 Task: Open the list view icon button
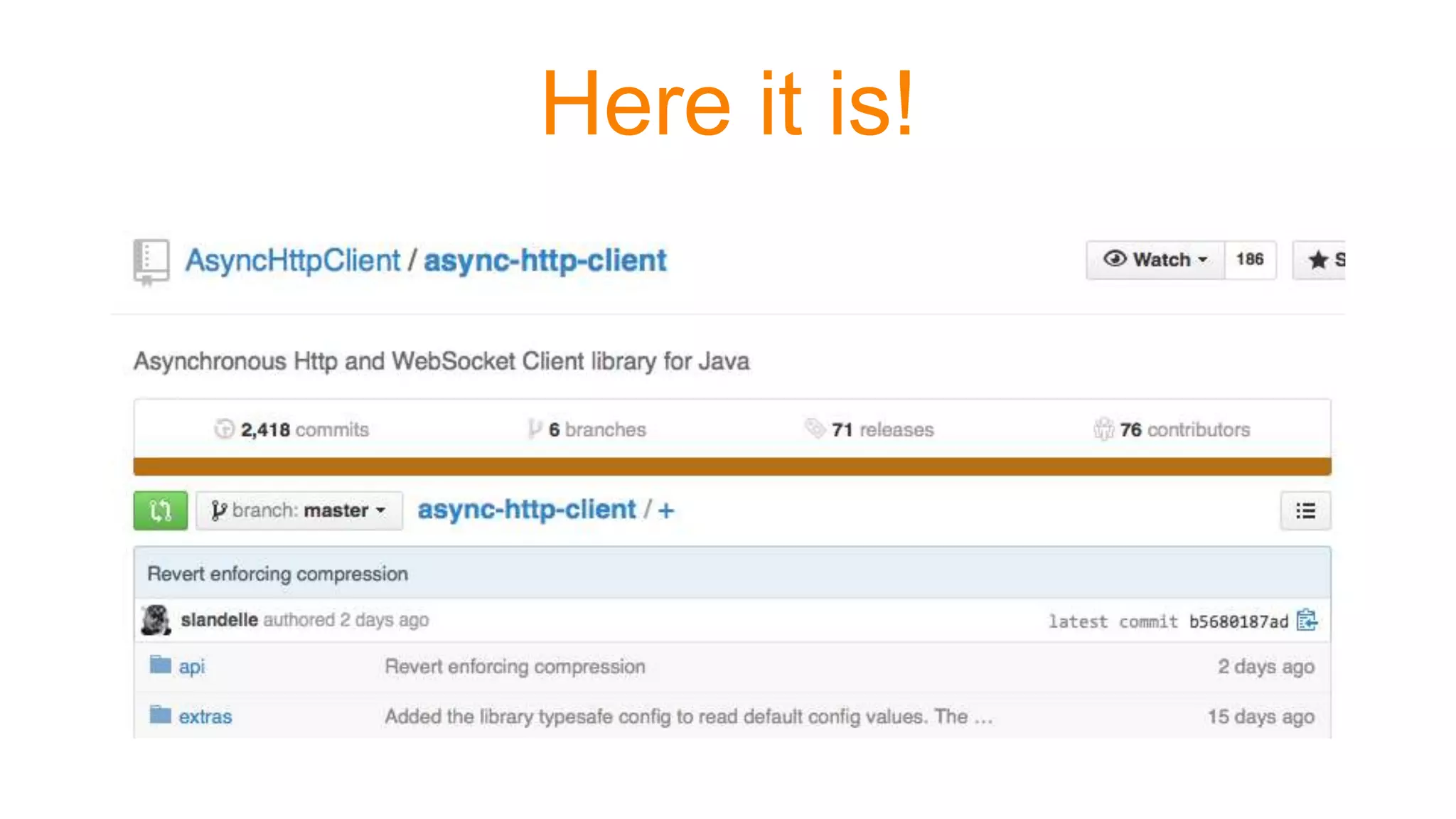1305,510
